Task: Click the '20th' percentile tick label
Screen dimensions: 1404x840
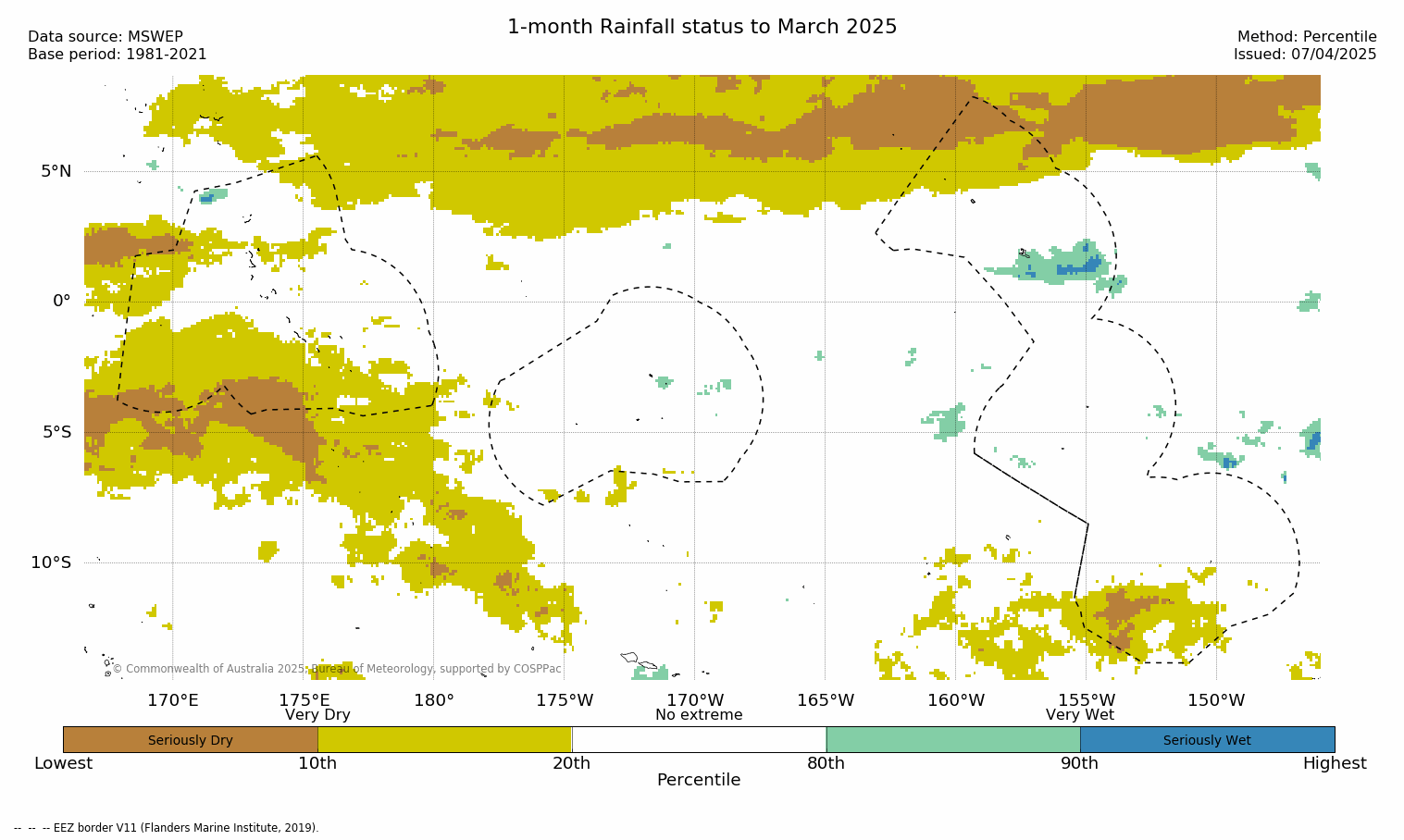Action: (572, 763)
